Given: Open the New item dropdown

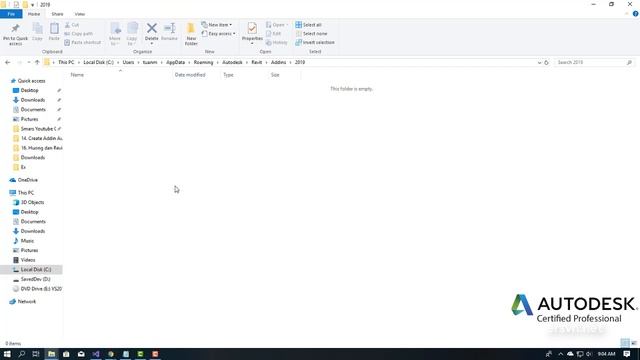Looking at the screenshot, I should 217,25.
